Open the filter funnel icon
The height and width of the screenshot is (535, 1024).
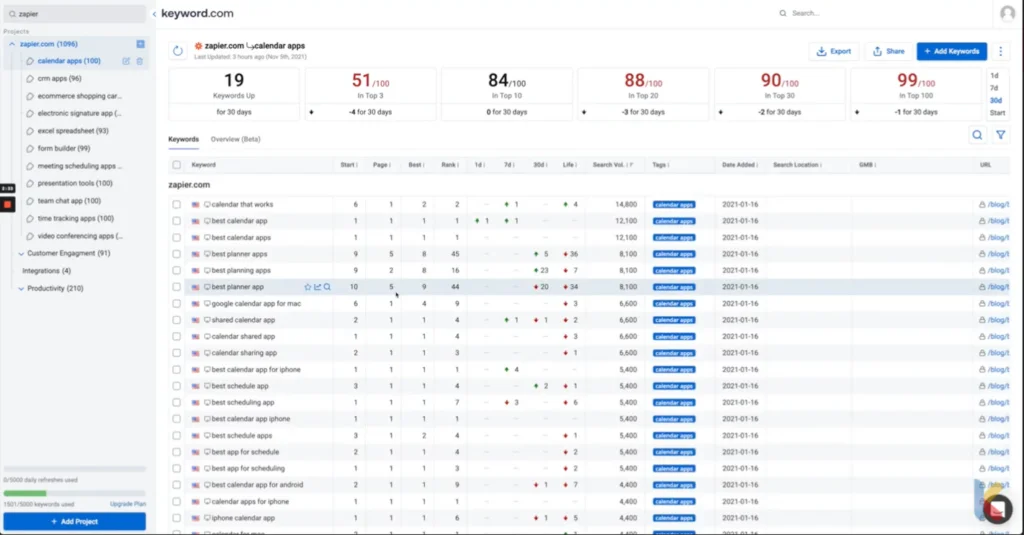point(1000,135)
